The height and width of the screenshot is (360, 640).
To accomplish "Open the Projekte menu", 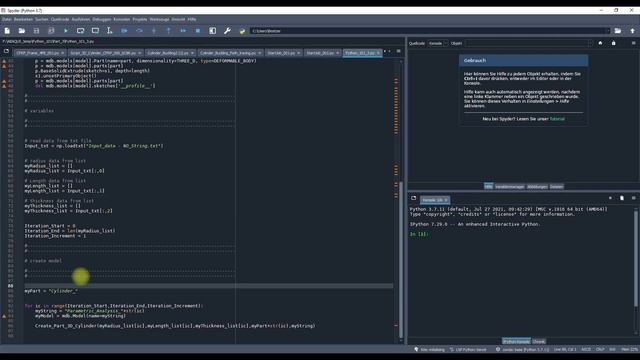I will tap(140, 19).
